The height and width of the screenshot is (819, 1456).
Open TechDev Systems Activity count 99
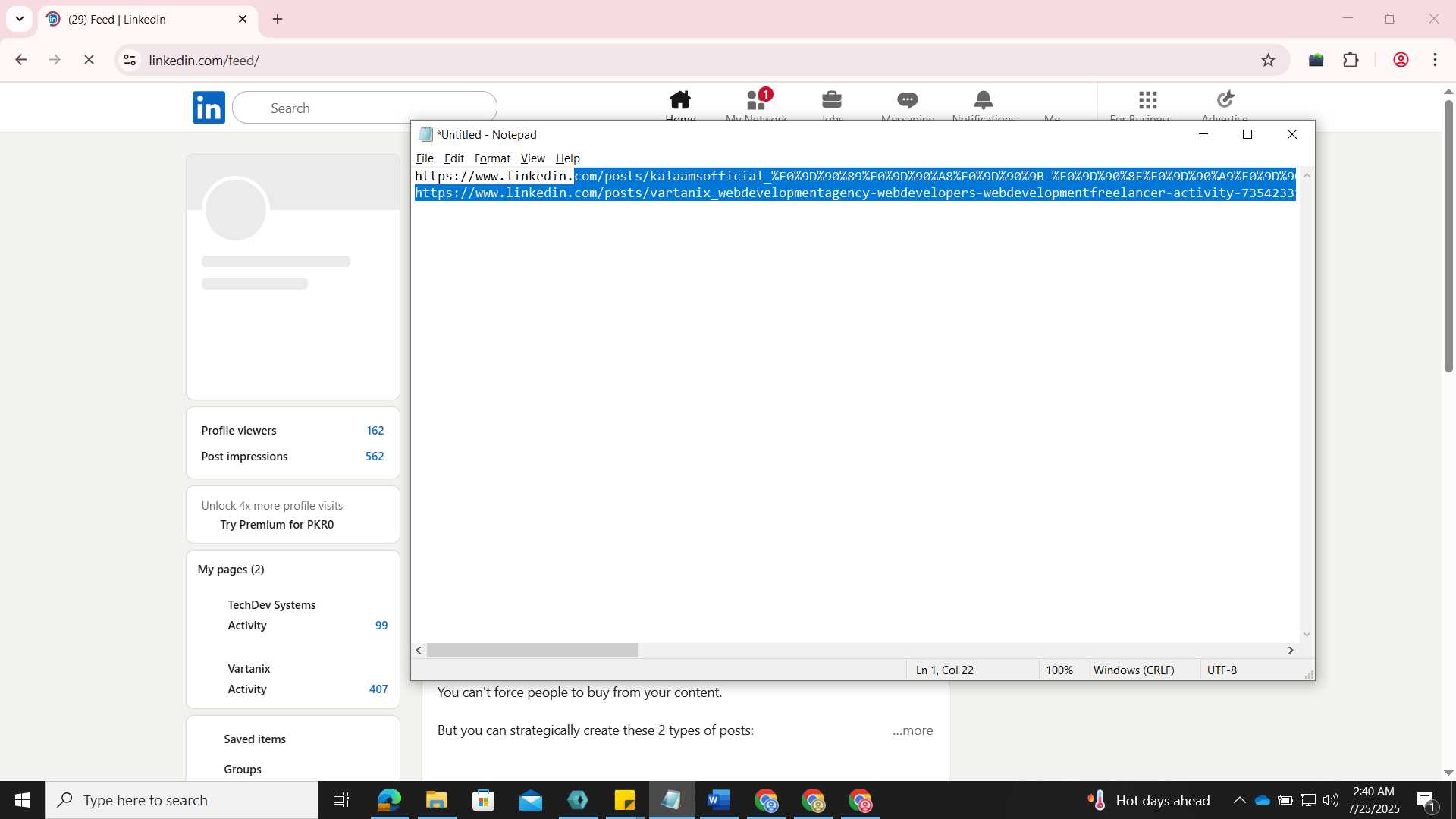click(x=381, y=625)
